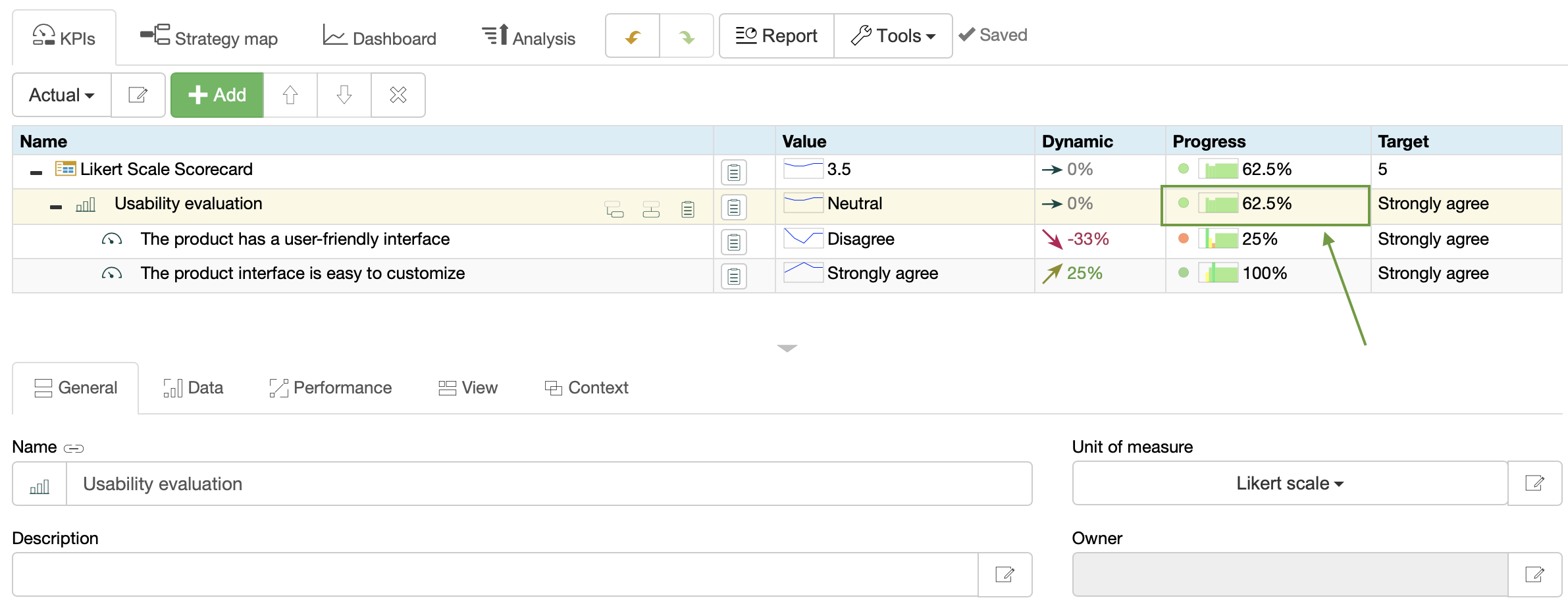
Task: Open the Likert scale unit dropdown
Action: 1290,484
